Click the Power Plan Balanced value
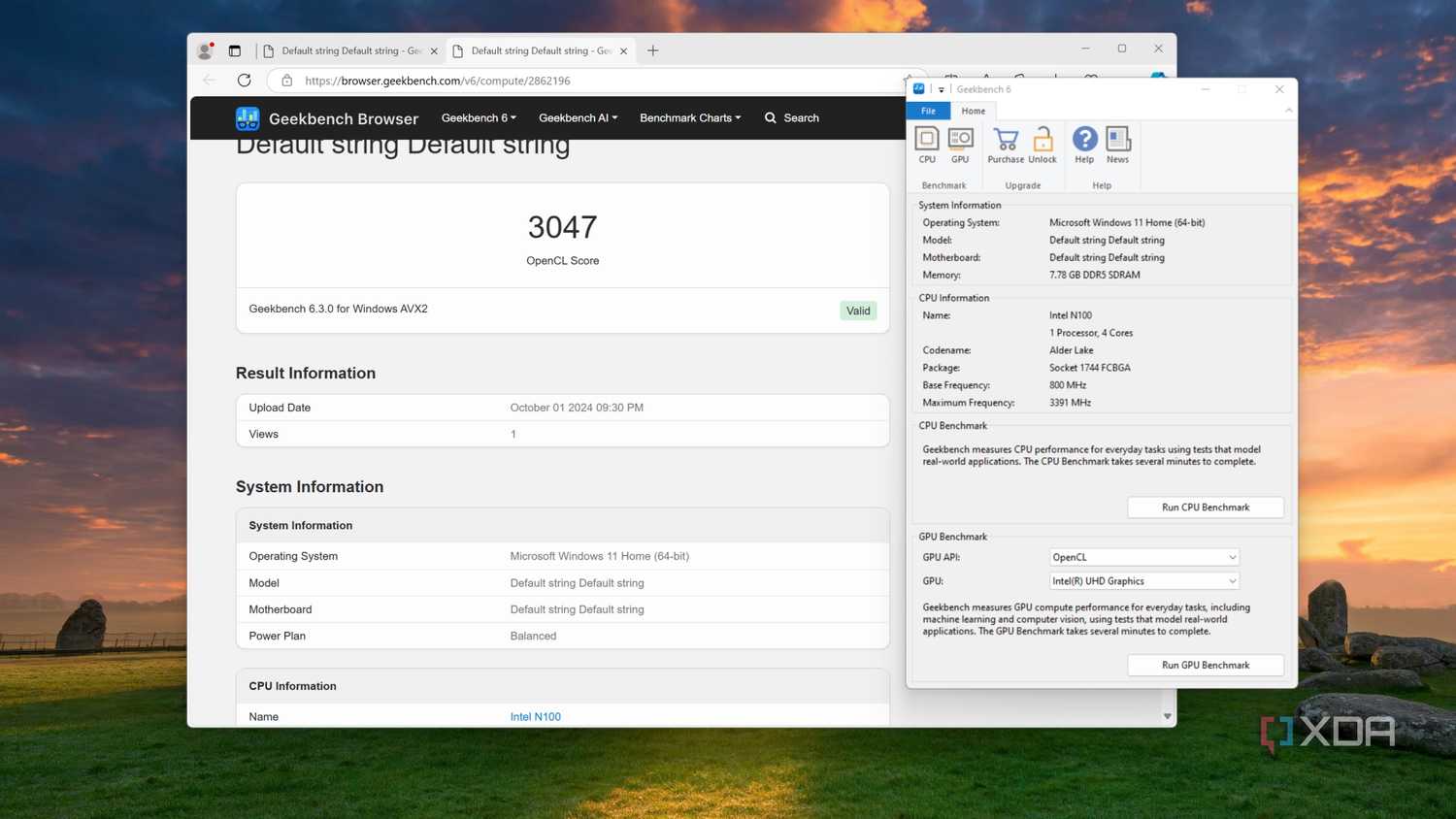The height and width of the screenshot is (819, 1456). click(533, 637)
